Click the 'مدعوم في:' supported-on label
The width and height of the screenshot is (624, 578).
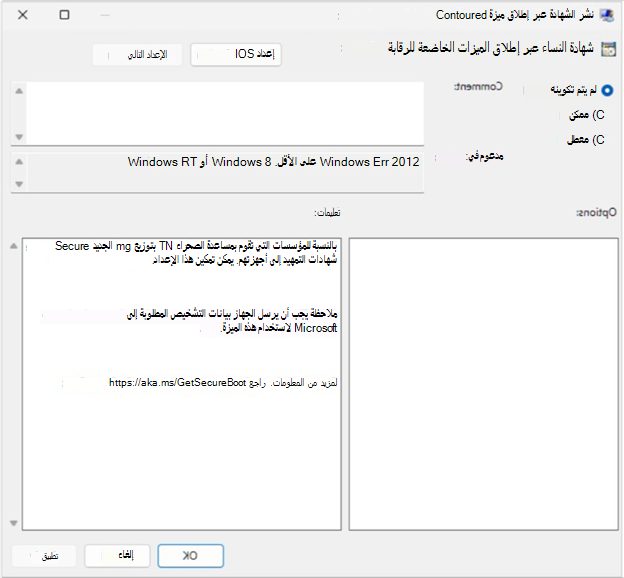click(x=484, y=156)
